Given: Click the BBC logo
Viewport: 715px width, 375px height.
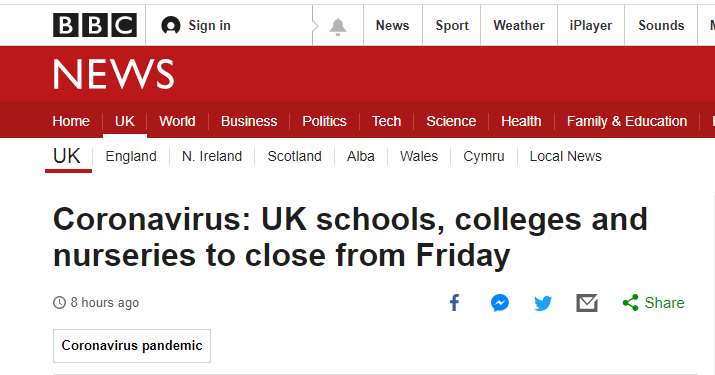Looking at the screenshot, I should [x=95, y=25].
